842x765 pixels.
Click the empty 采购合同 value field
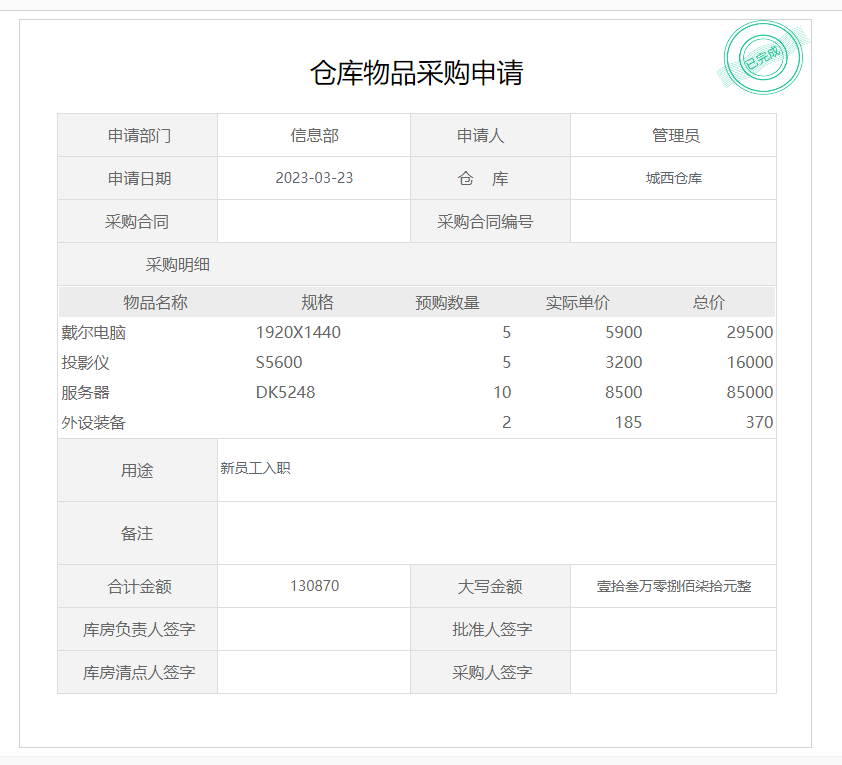[x=314, y=221]
